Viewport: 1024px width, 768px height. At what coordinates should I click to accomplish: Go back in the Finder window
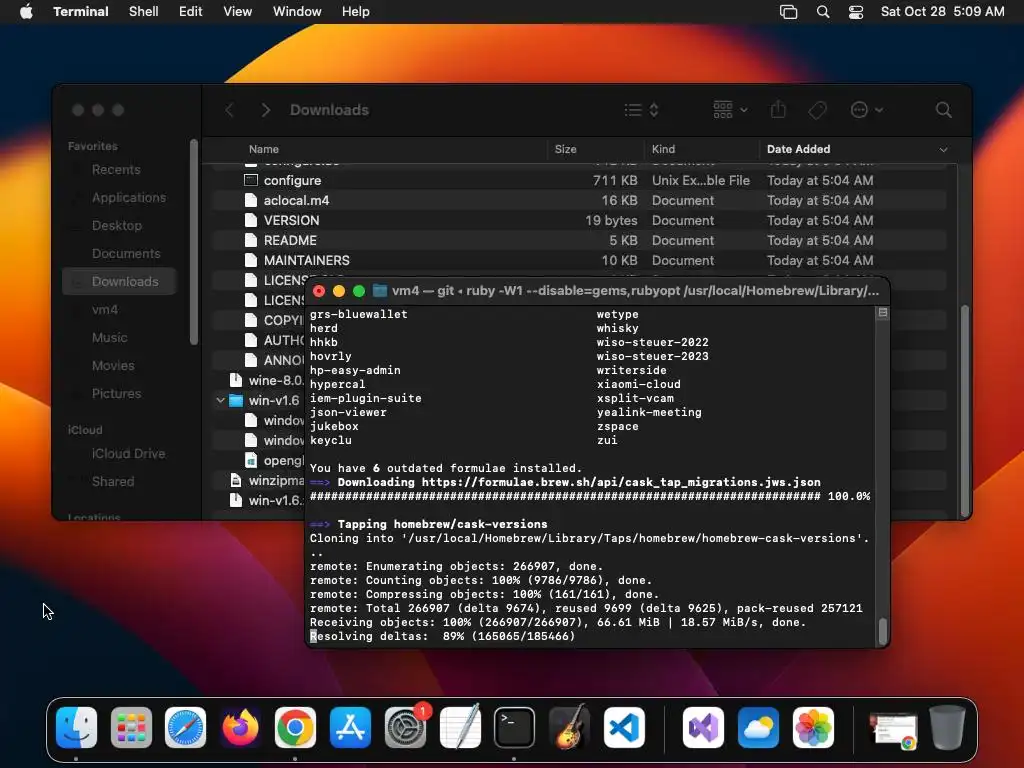click(229, 110)
